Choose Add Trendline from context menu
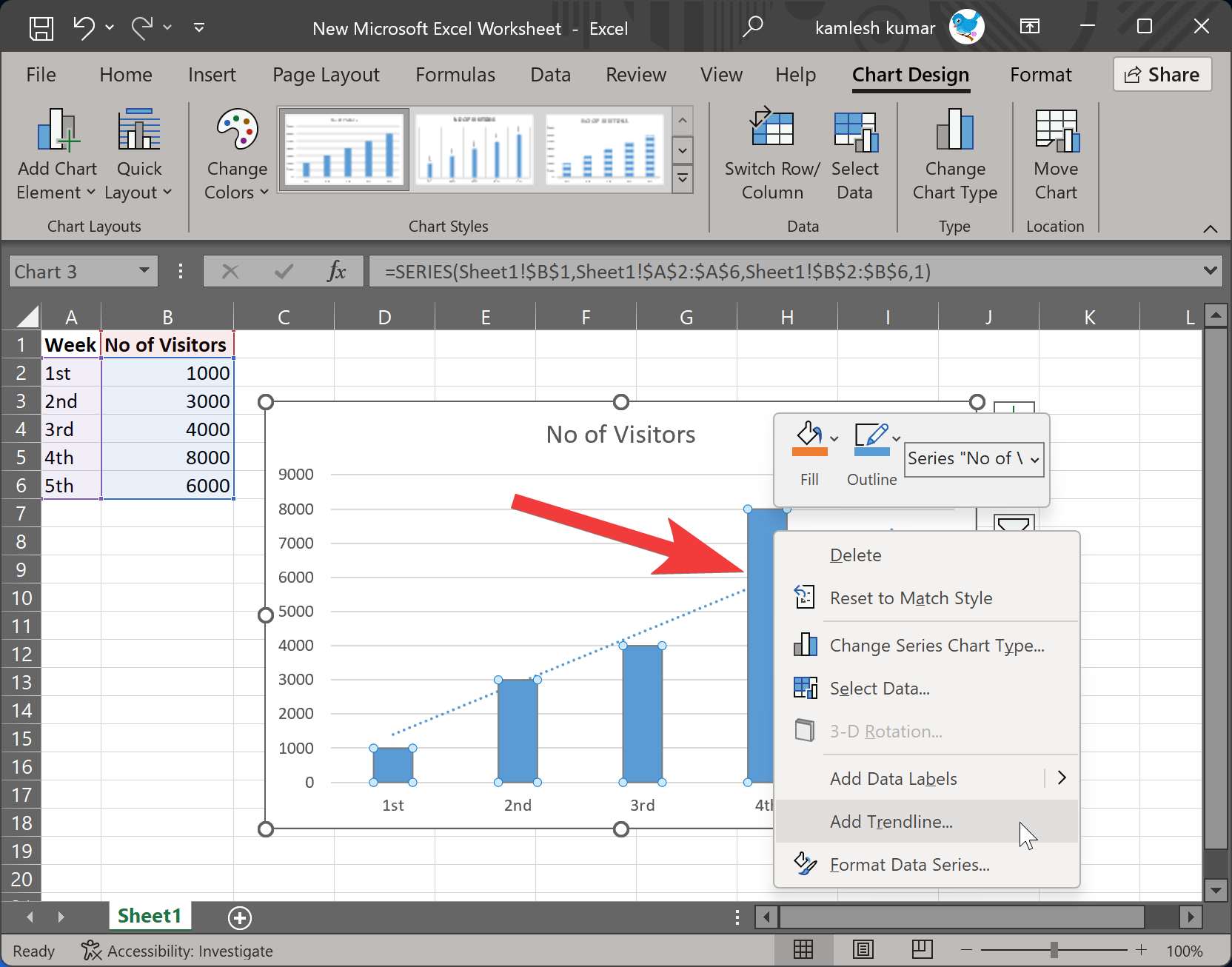The width and height of the screenshot is (1232, 967). pos(927,822)
